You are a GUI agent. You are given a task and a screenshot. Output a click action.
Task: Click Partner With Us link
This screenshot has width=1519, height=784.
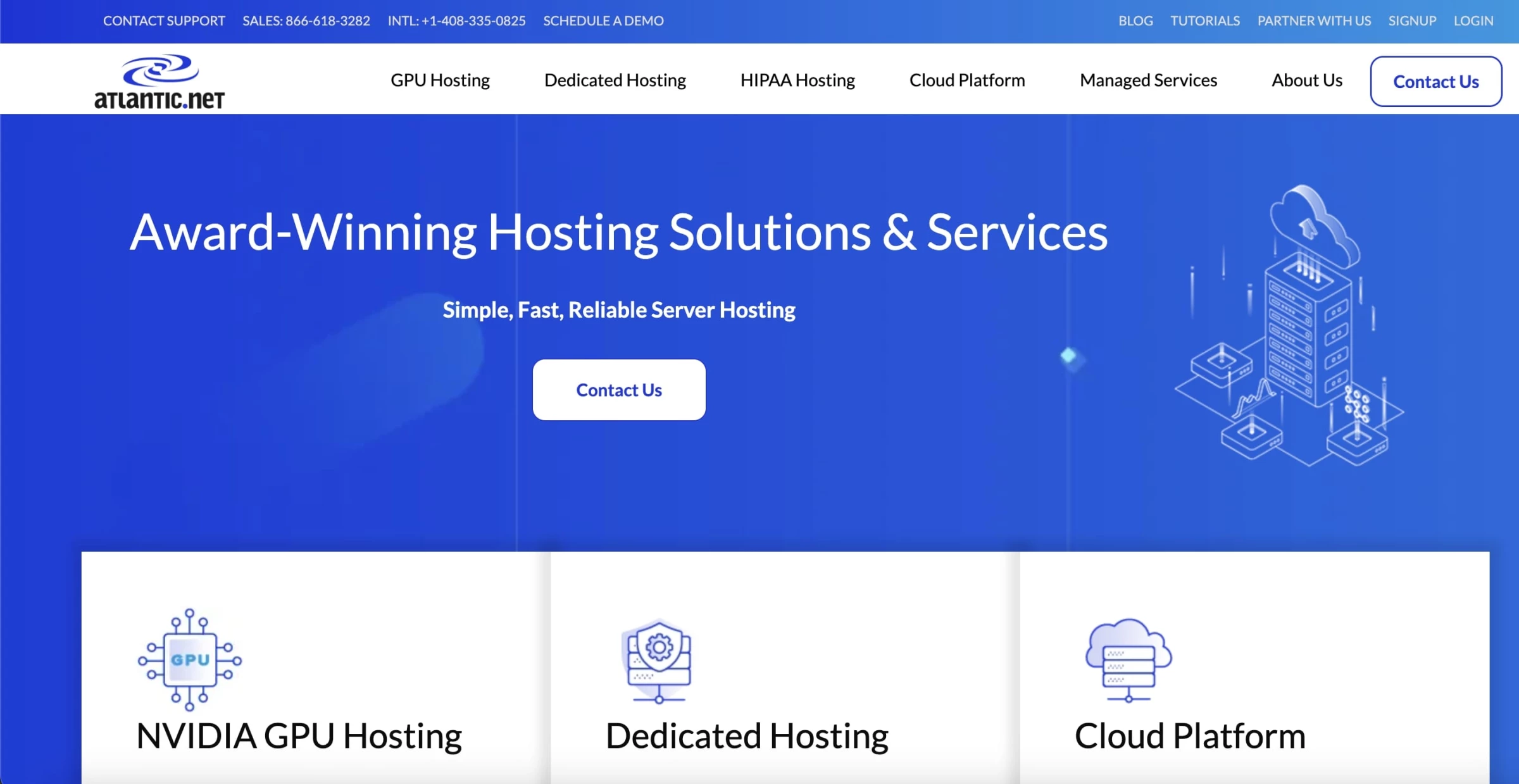coord(1314,21)
